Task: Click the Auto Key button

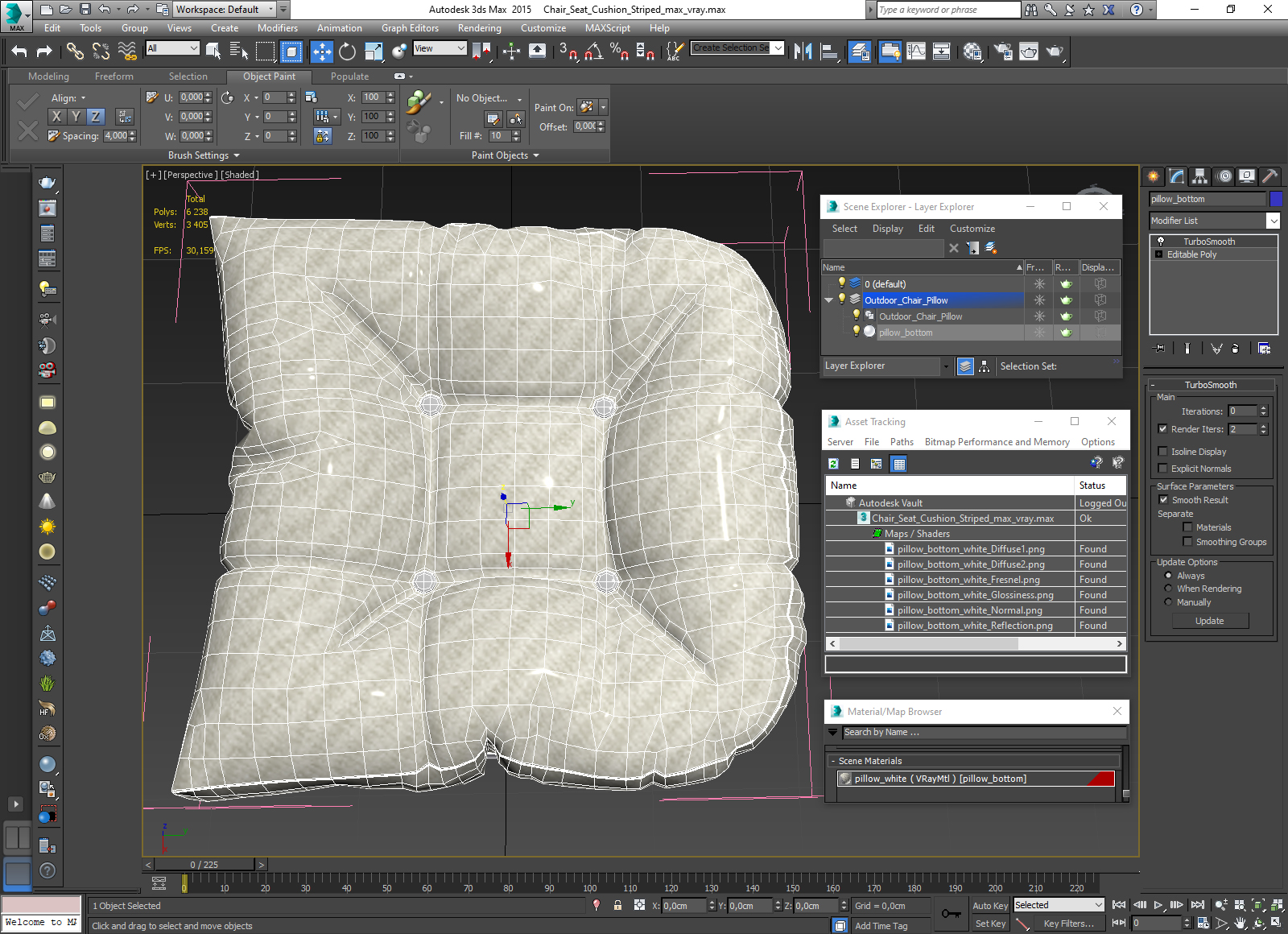Action: [x=989, y=906]
